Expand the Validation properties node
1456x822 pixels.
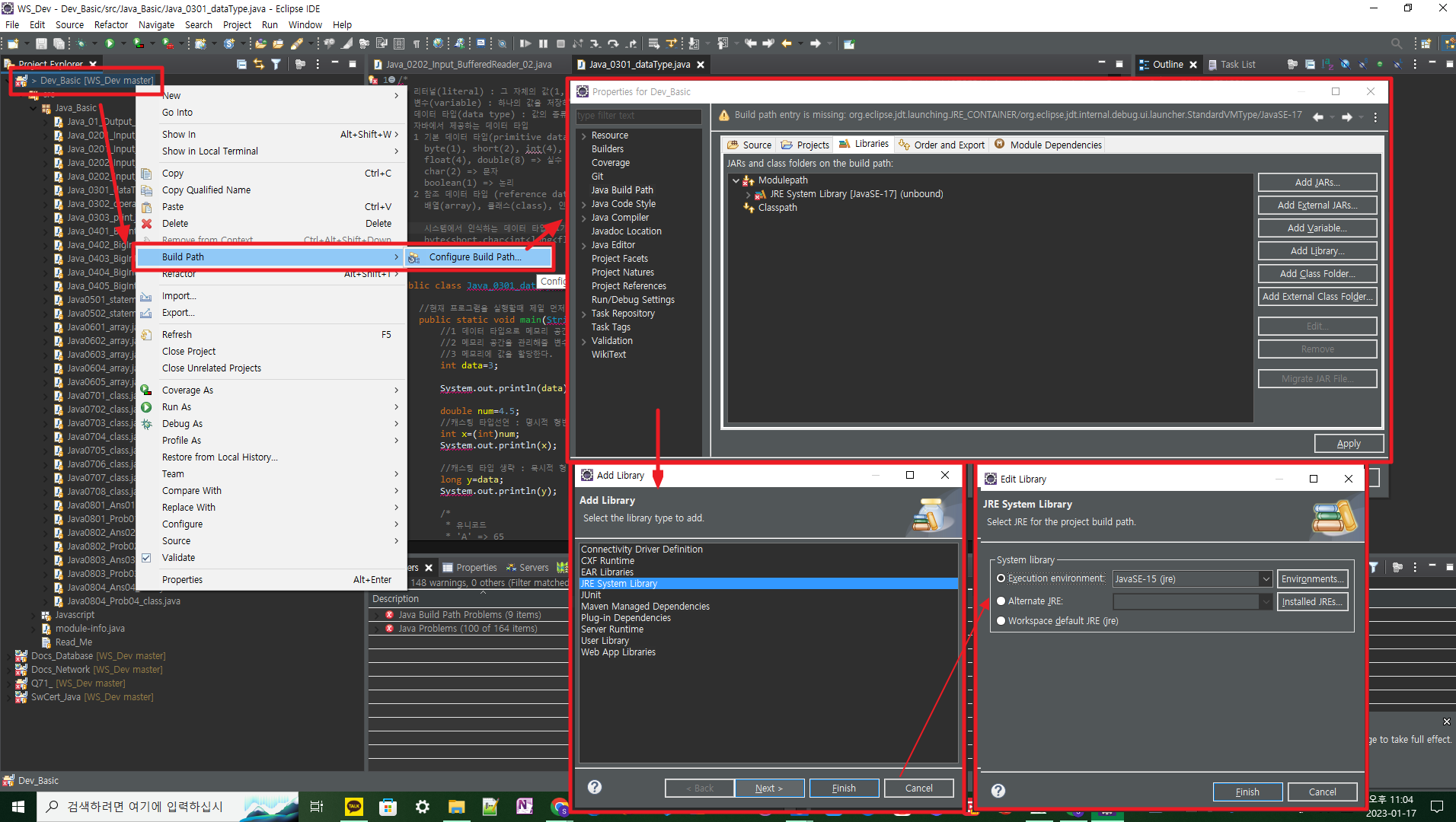click(584, 341)
